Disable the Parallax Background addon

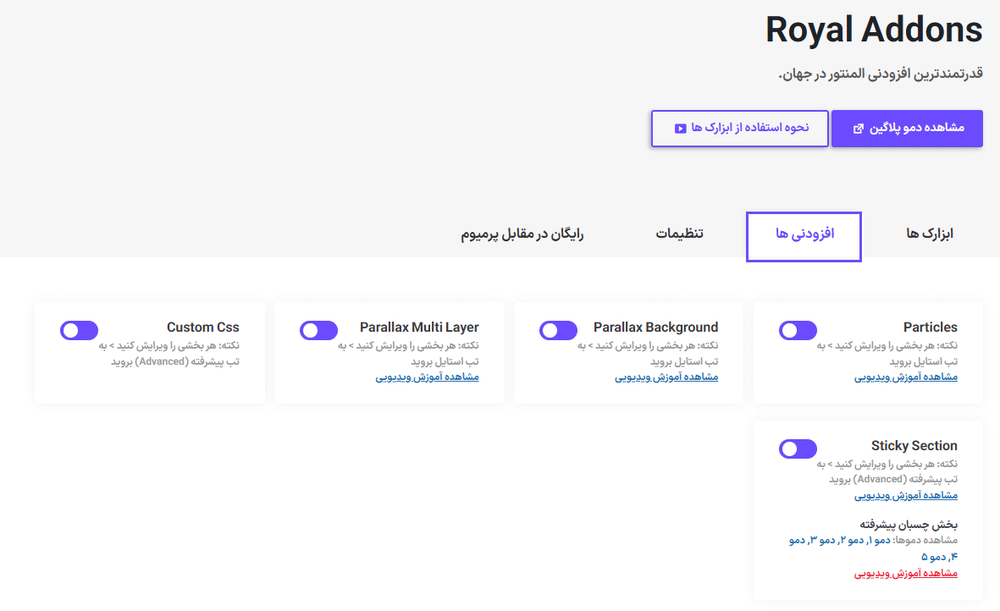[x=558, y=330]
